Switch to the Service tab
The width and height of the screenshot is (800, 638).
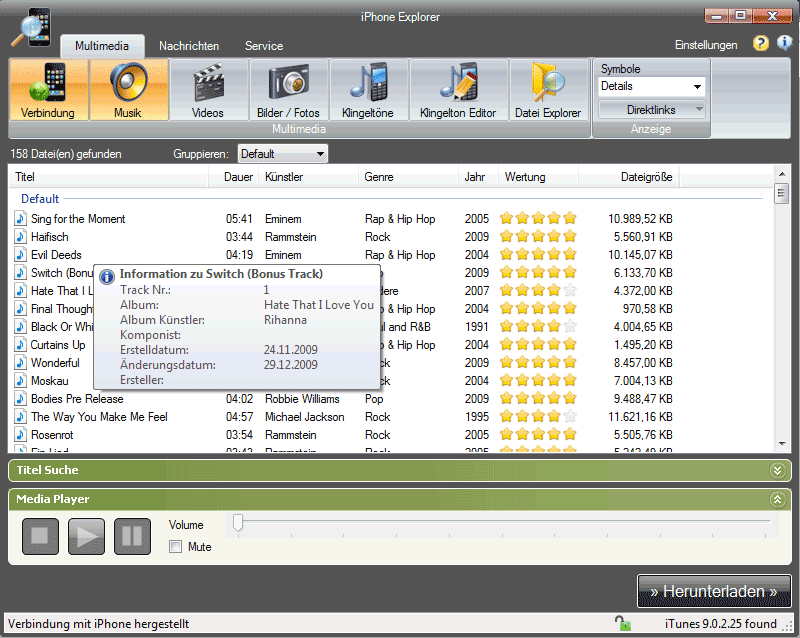pyautogui.click(x=264, y=46)
